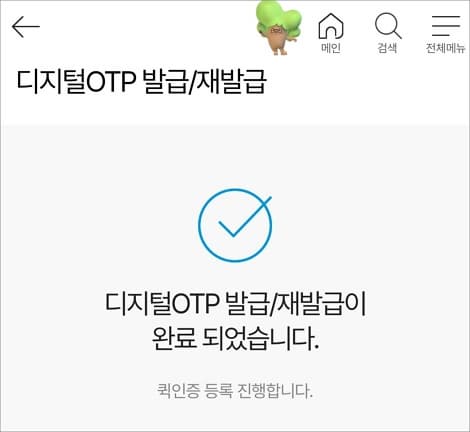
Task: Open the magnifying glass search icon
Action: point(388,26)
